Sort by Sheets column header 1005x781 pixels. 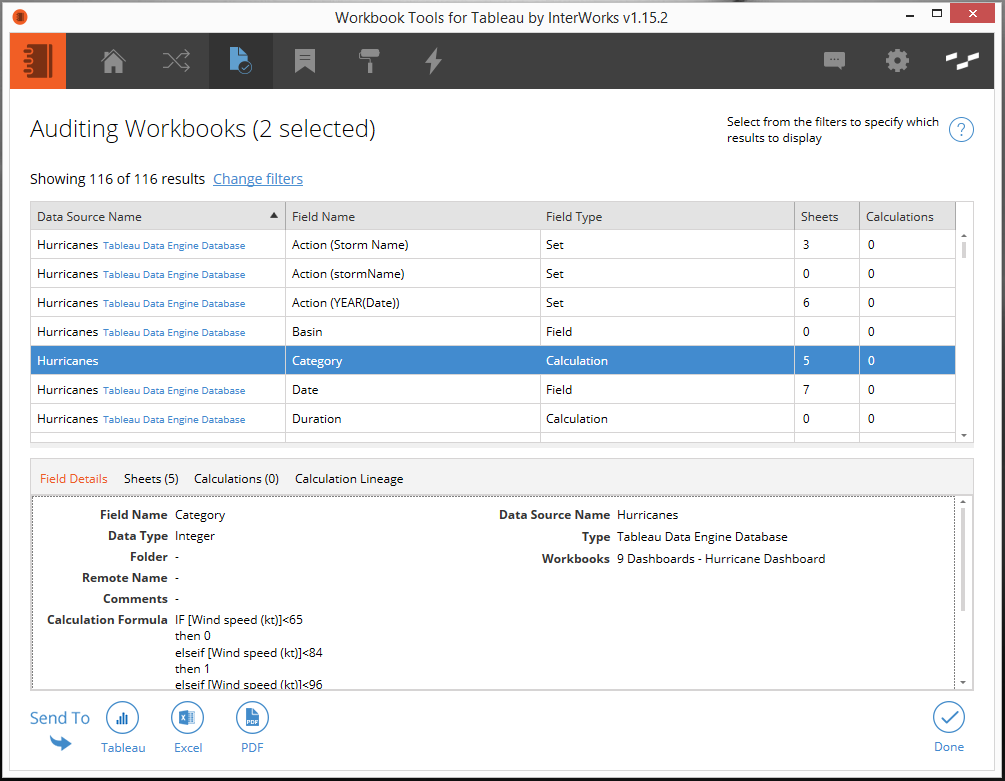(x=827, y=217)
